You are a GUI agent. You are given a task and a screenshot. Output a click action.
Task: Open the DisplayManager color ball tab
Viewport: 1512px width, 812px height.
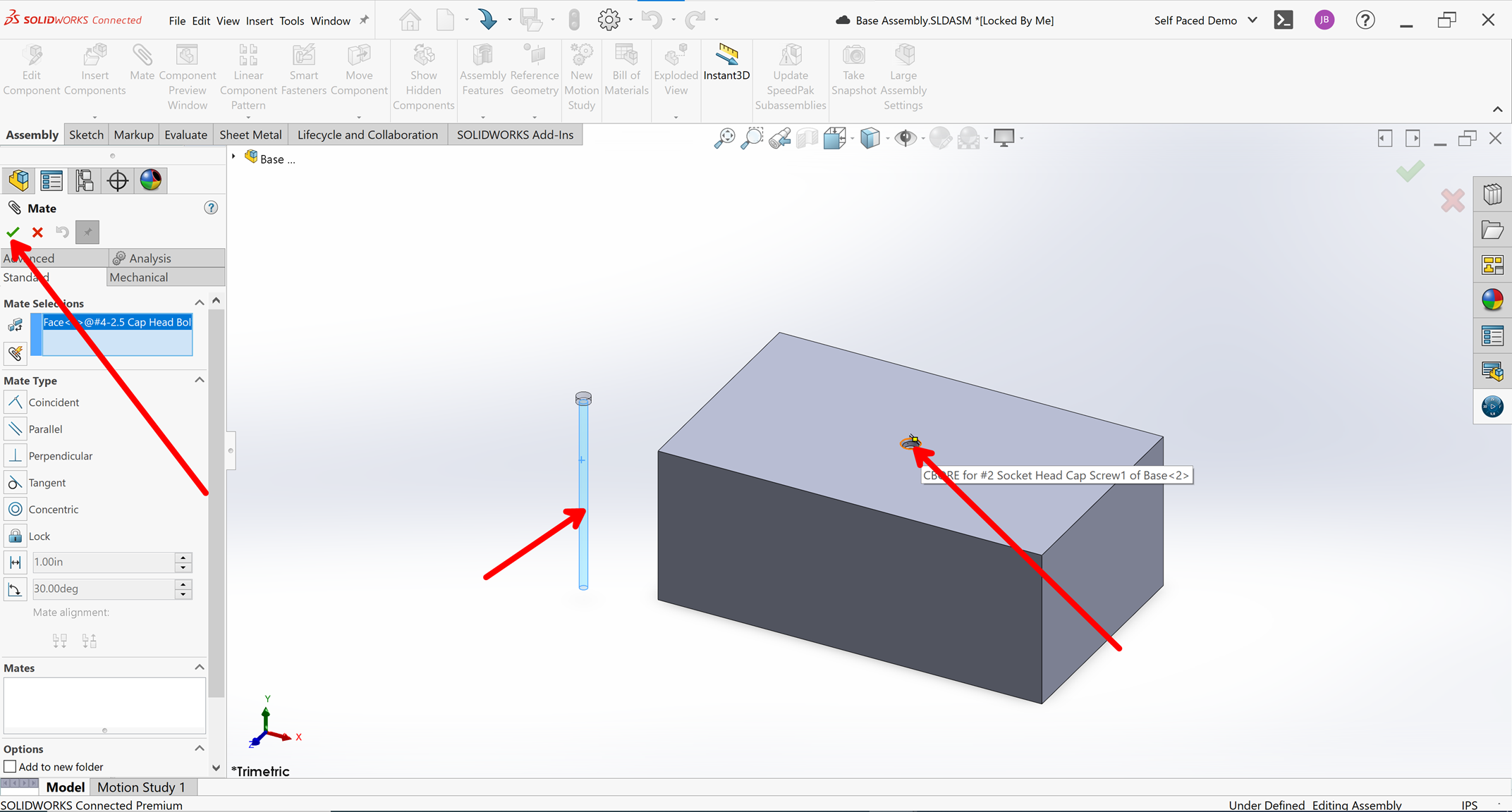click(150, 180)
